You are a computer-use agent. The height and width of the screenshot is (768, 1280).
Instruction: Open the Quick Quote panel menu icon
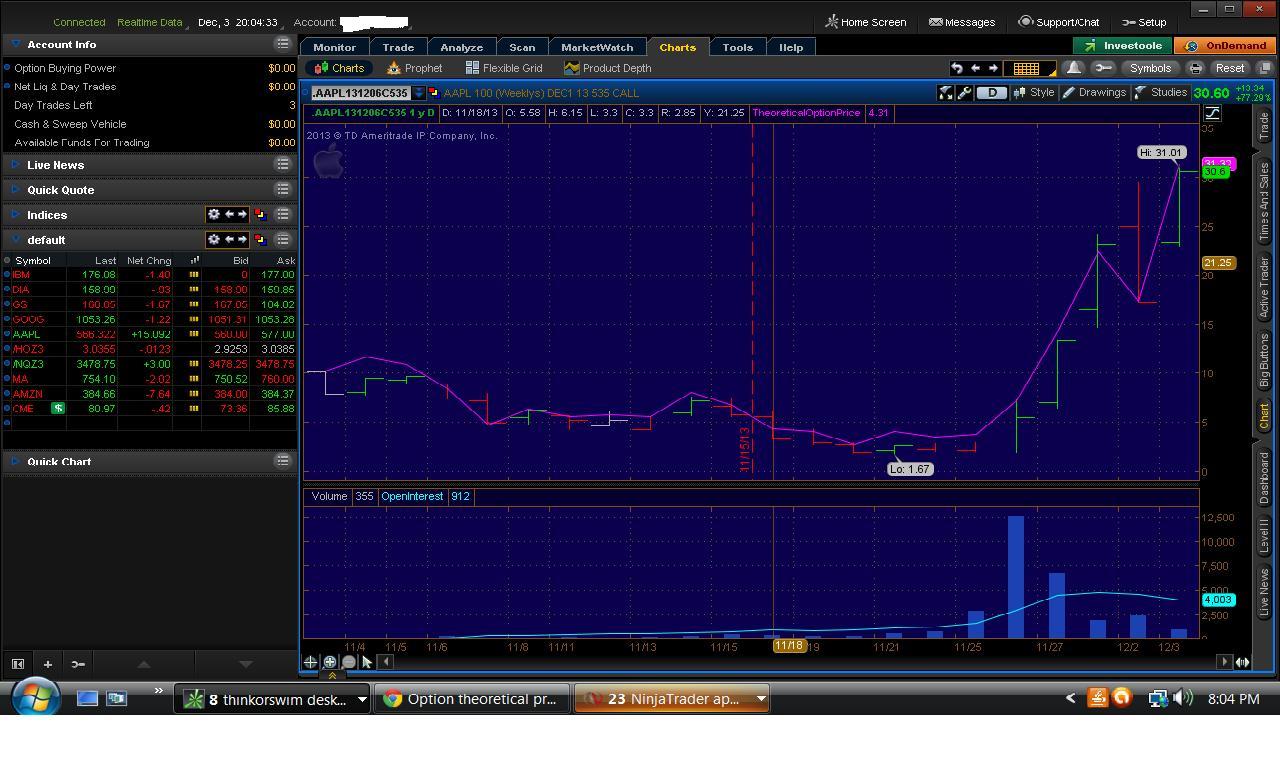(x=283, y=189)
